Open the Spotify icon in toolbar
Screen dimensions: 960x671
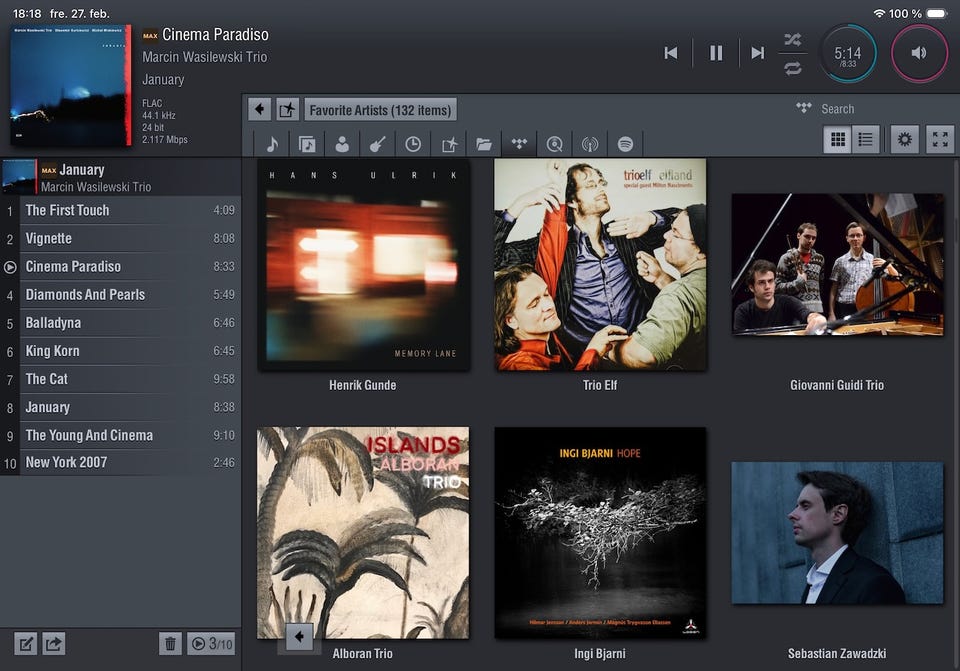click(625, 144)
